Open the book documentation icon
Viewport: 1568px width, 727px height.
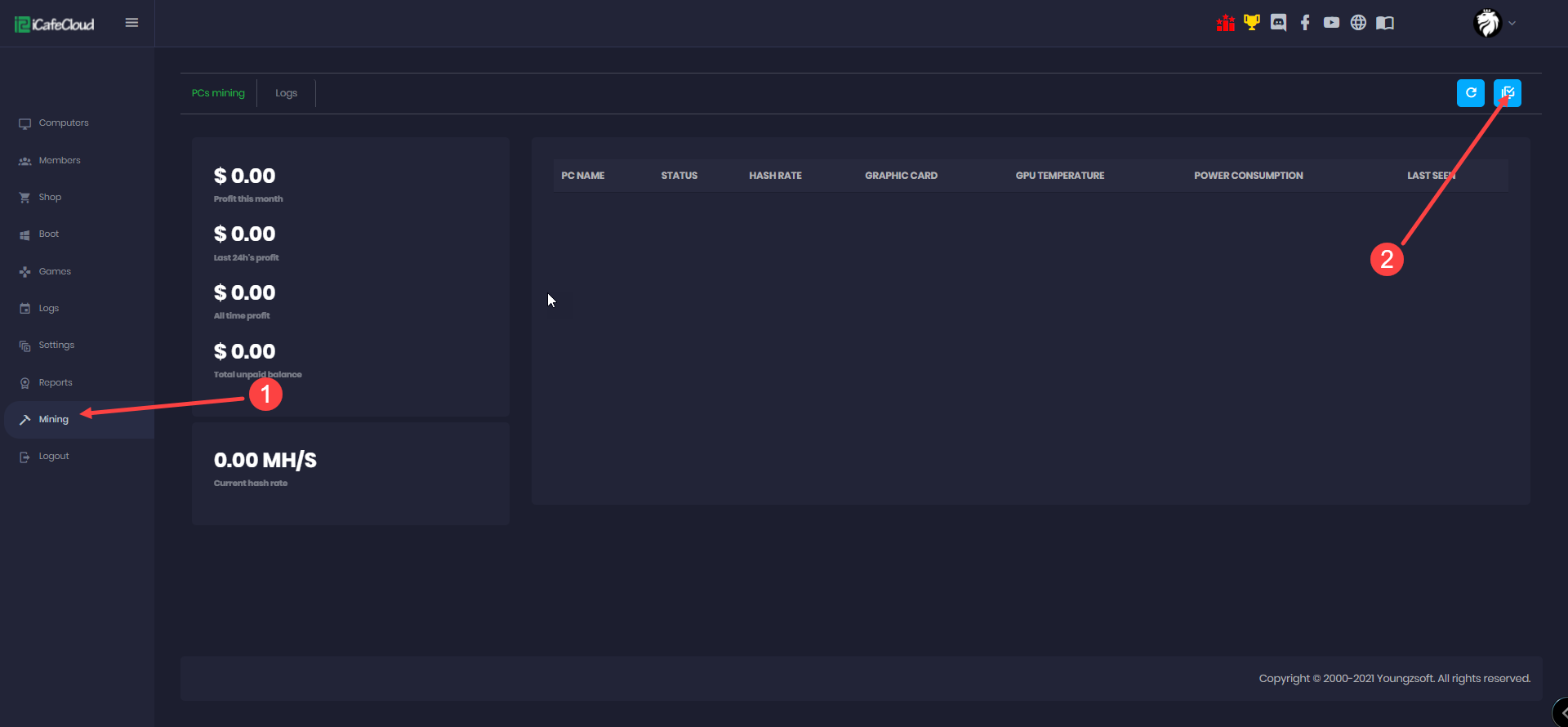tap(1385, 23)
